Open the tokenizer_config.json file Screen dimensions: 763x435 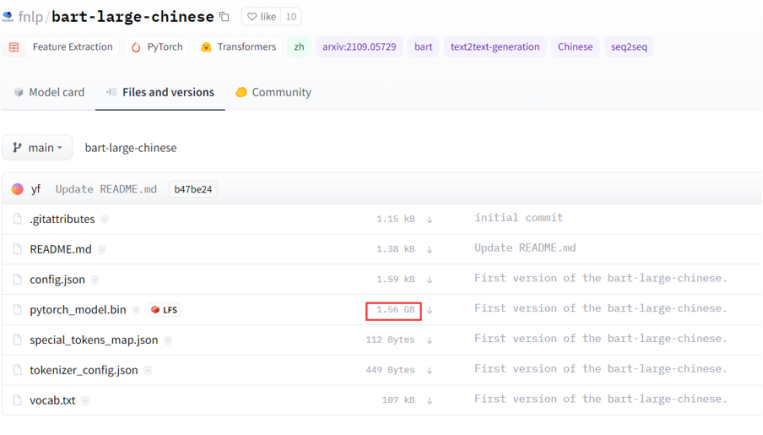84,370
